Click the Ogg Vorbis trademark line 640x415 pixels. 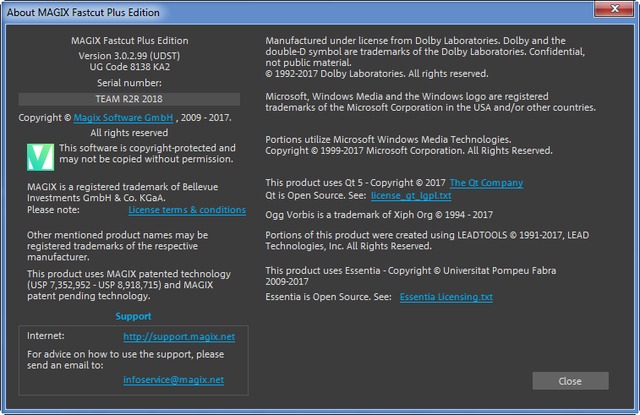[x=379, y=215]
